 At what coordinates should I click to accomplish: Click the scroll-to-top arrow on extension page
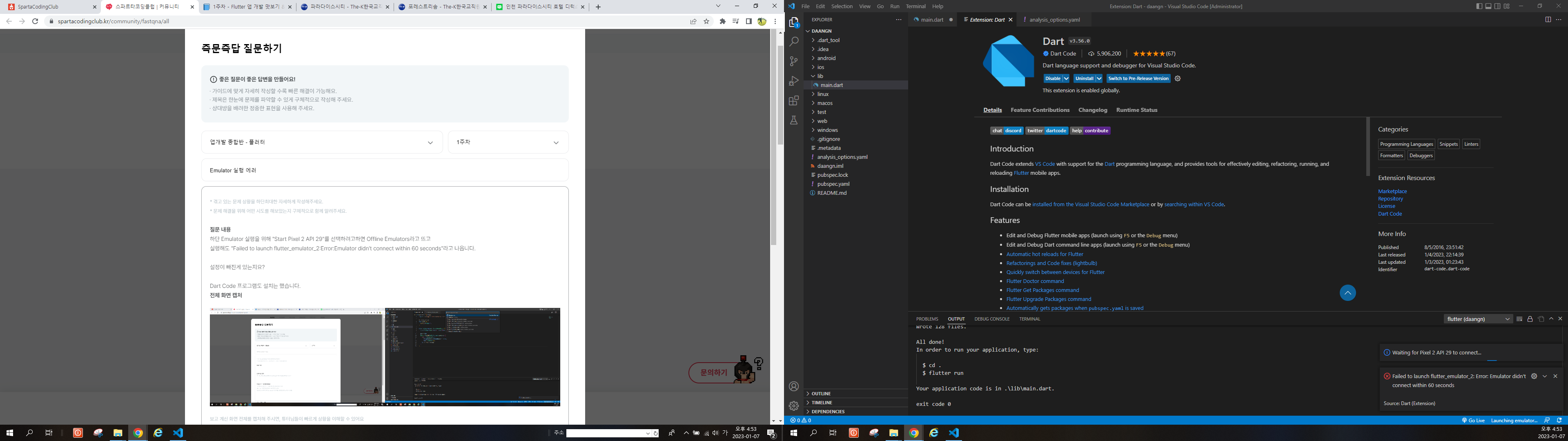click(1347, 293)
